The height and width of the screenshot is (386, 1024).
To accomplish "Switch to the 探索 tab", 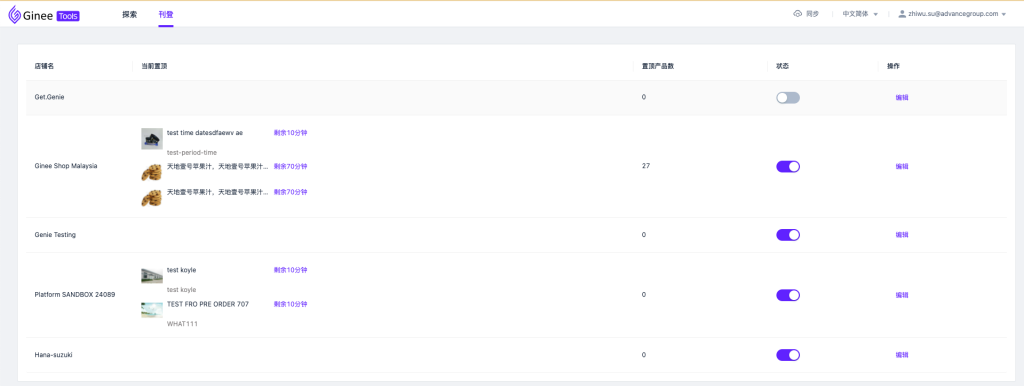I will [x=129, y=14].
